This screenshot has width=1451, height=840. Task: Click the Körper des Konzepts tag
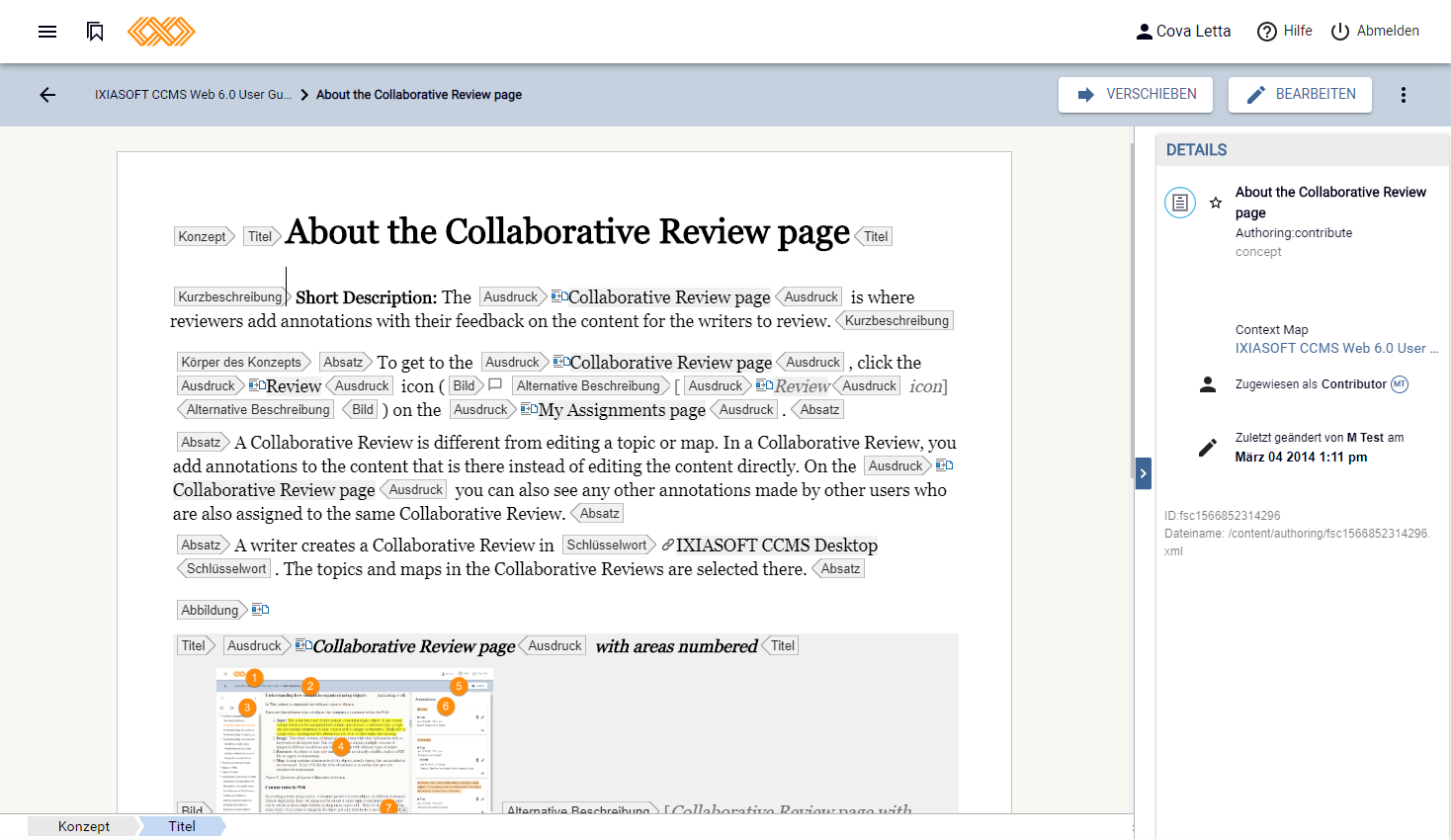coord(244,362)
